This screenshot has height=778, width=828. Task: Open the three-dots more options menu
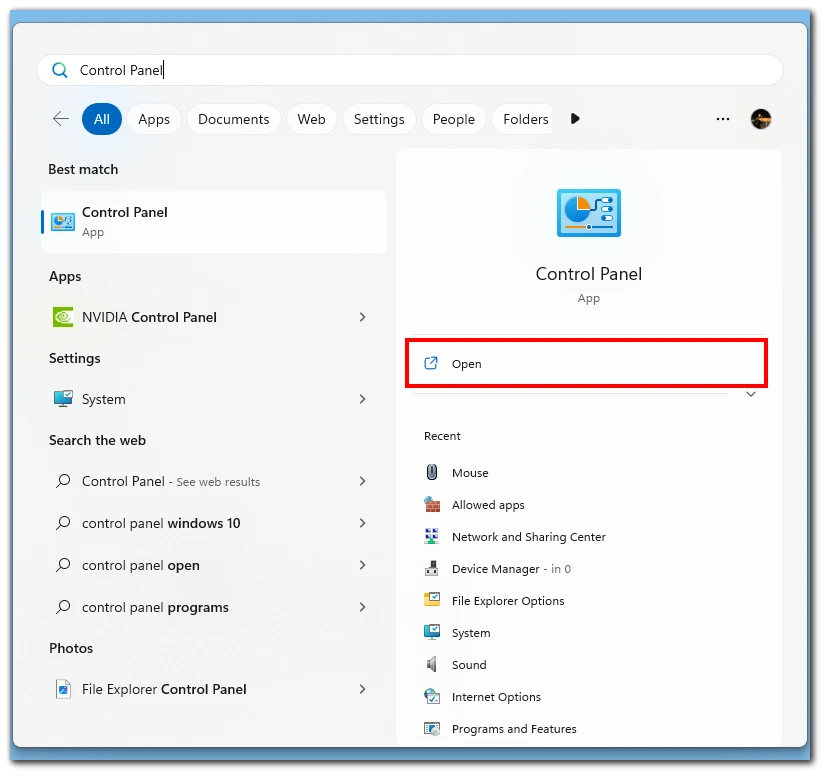(723, 119)
